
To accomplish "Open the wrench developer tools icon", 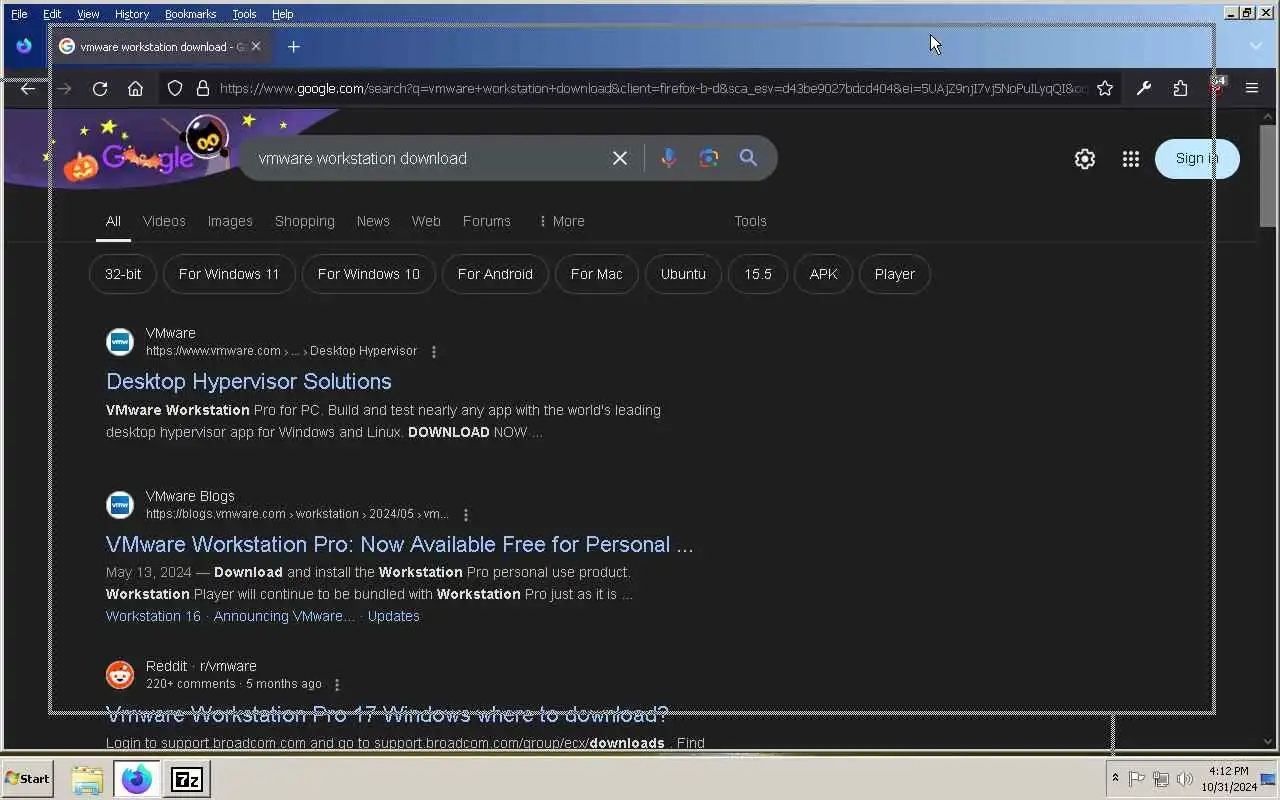I will pos(1144,88).
